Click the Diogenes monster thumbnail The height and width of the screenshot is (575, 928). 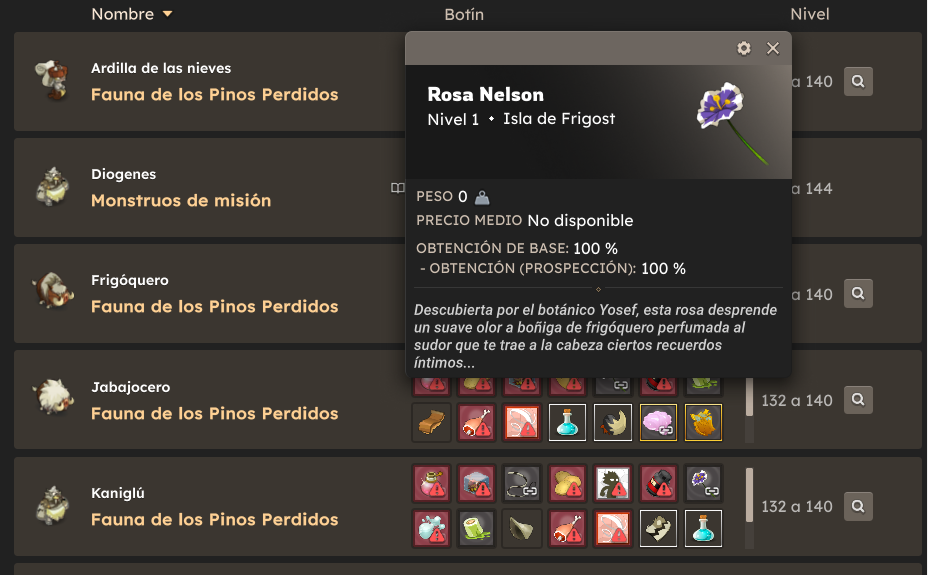[53, 187]
